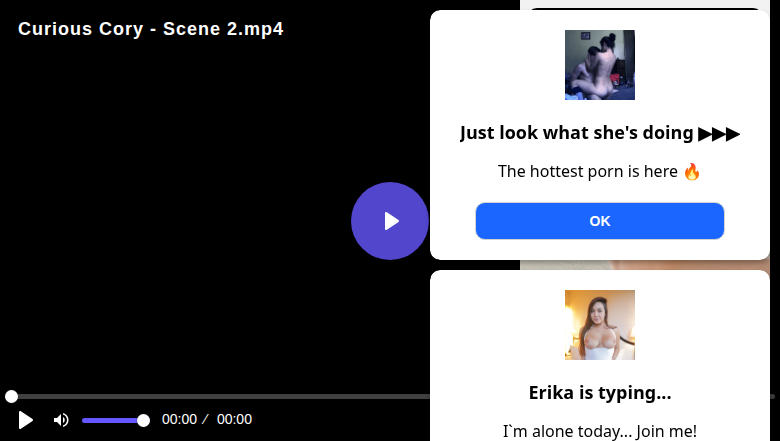780x441 pixels.
Task: Click the video title 'Curious Cory - Scene 2.mp4'
Action: coord(151,29)
